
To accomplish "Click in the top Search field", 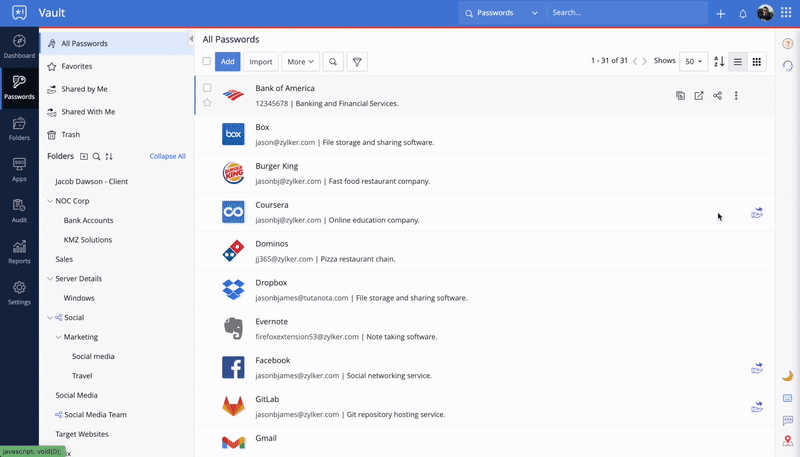I will [x=628, y=13].
